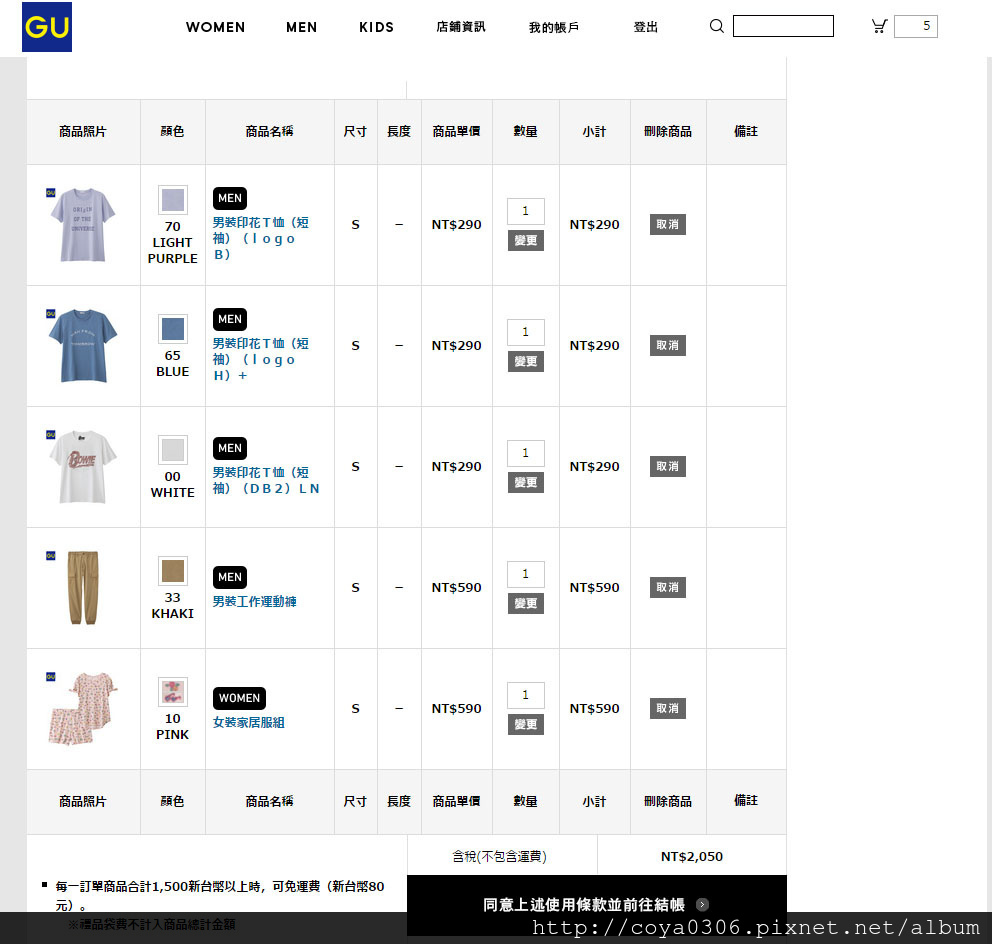Open product link 女裝家居服組
The height and width of the screenshot is (944, 992).
click(x=249, y=723)
